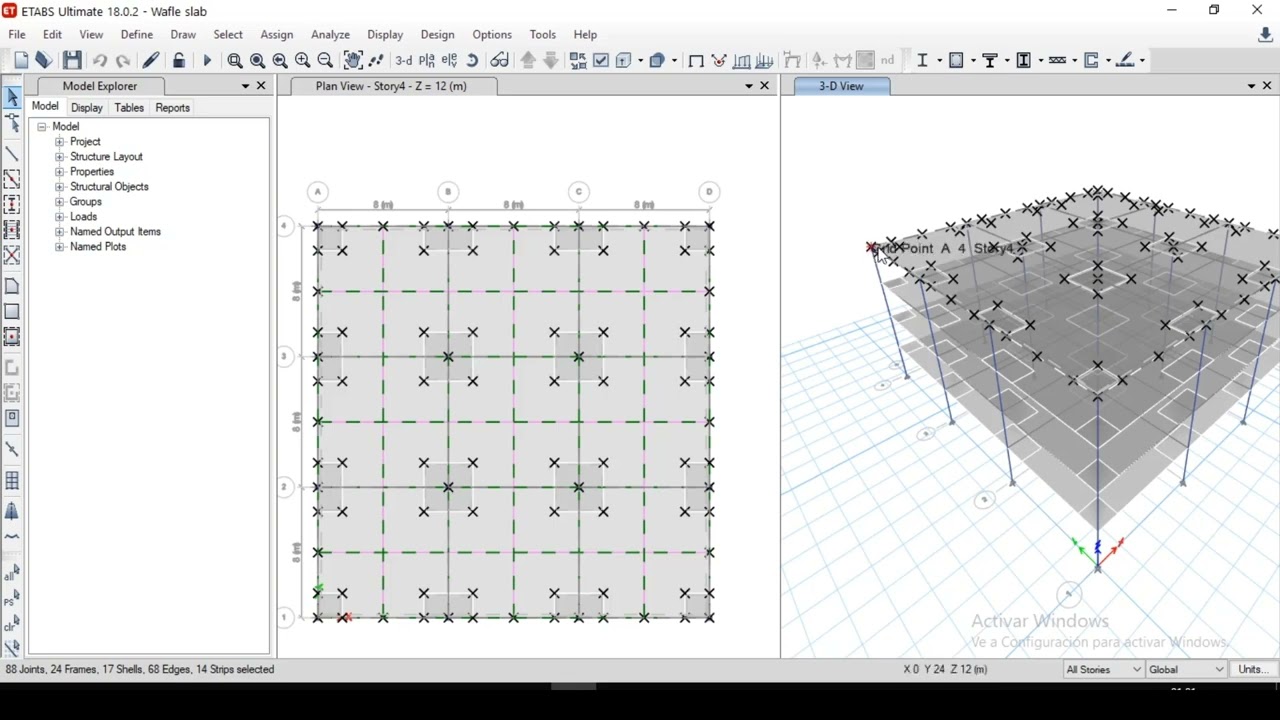Save the model using the floppy disk icon
Screen dimensions: 1280x720
[72, 60]
